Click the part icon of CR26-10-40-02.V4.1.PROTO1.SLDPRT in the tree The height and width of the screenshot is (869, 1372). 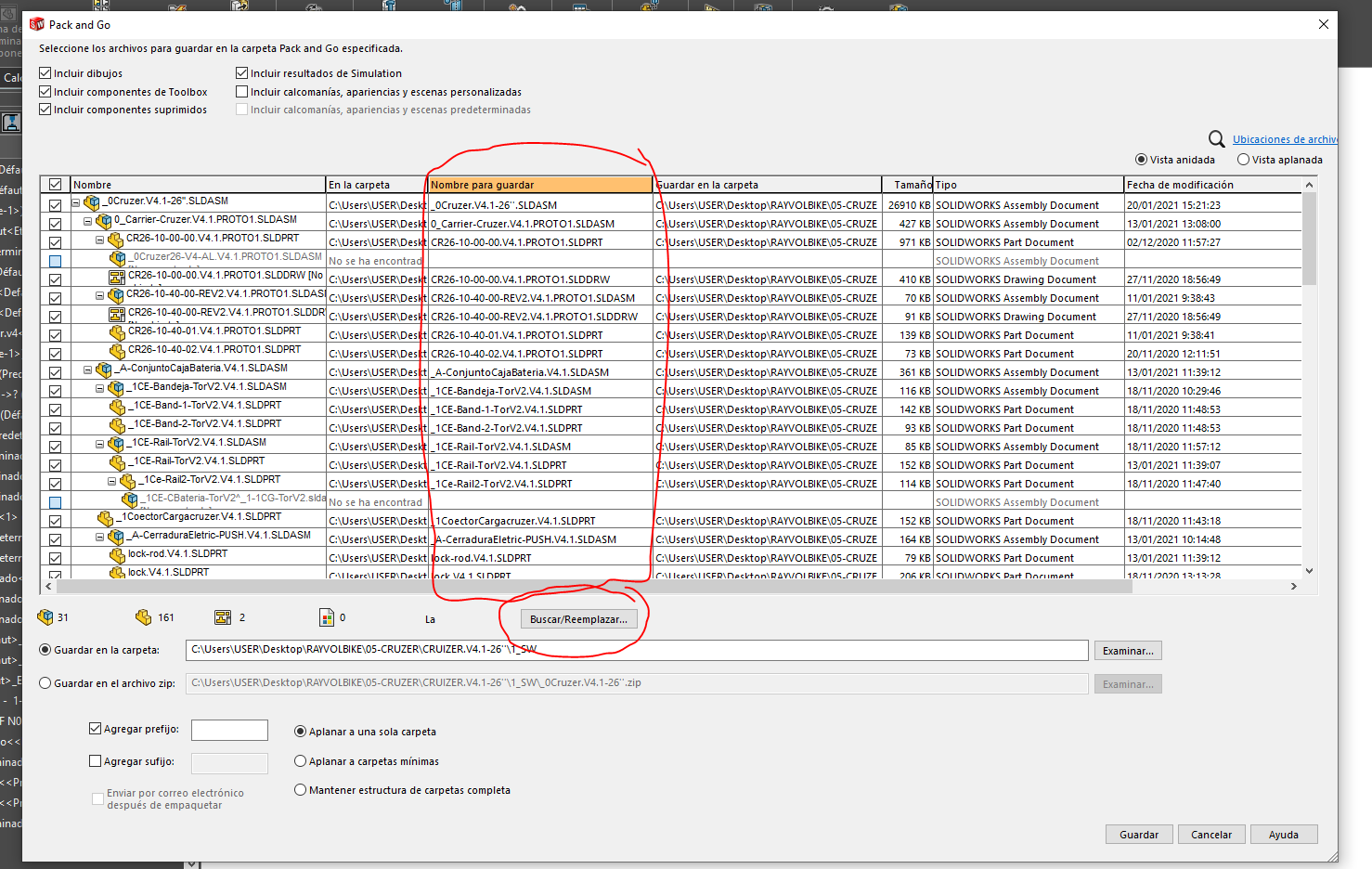(118, 350)
